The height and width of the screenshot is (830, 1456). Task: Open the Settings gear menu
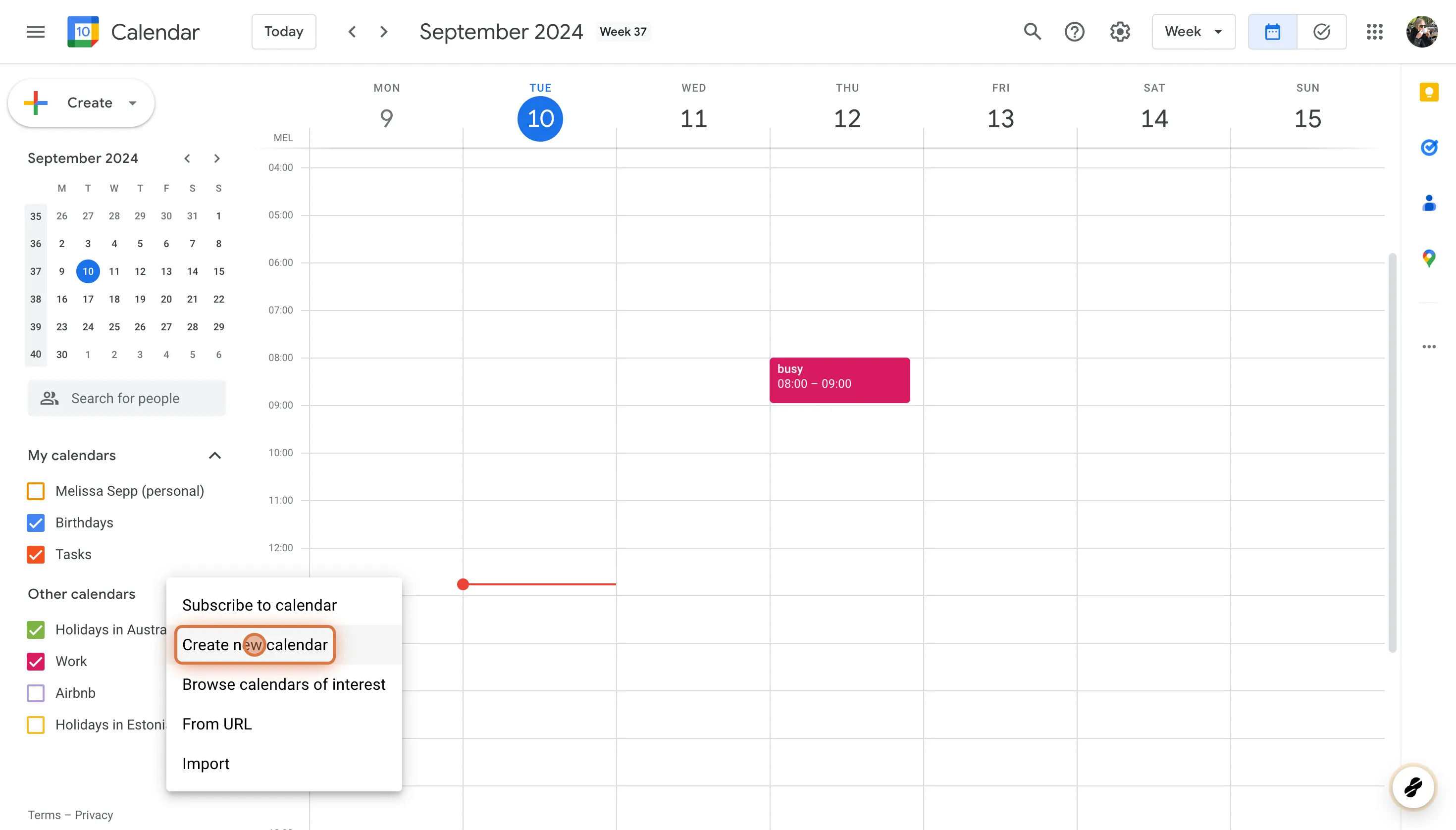(1120, 32)
